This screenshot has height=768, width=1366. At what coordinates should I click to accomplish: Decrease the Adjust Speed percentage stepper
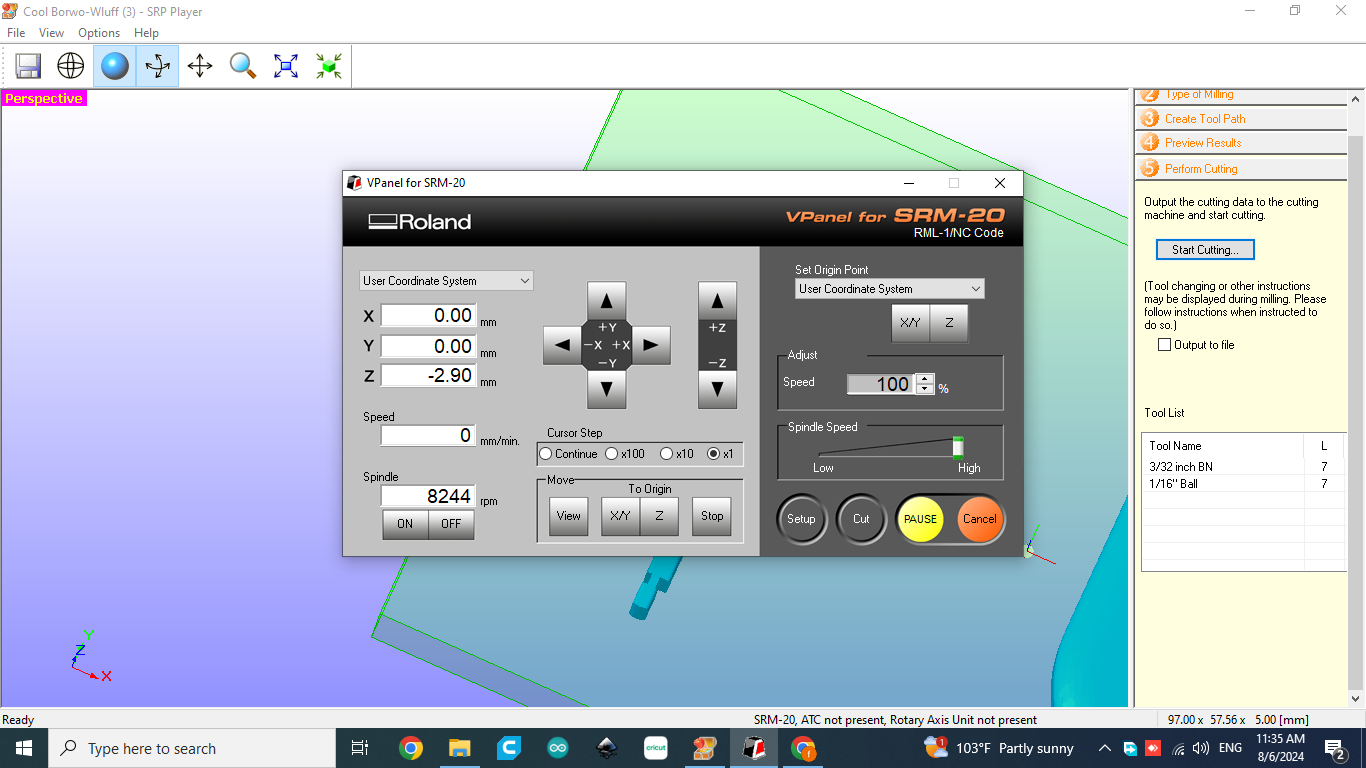(x=925, y=389)
